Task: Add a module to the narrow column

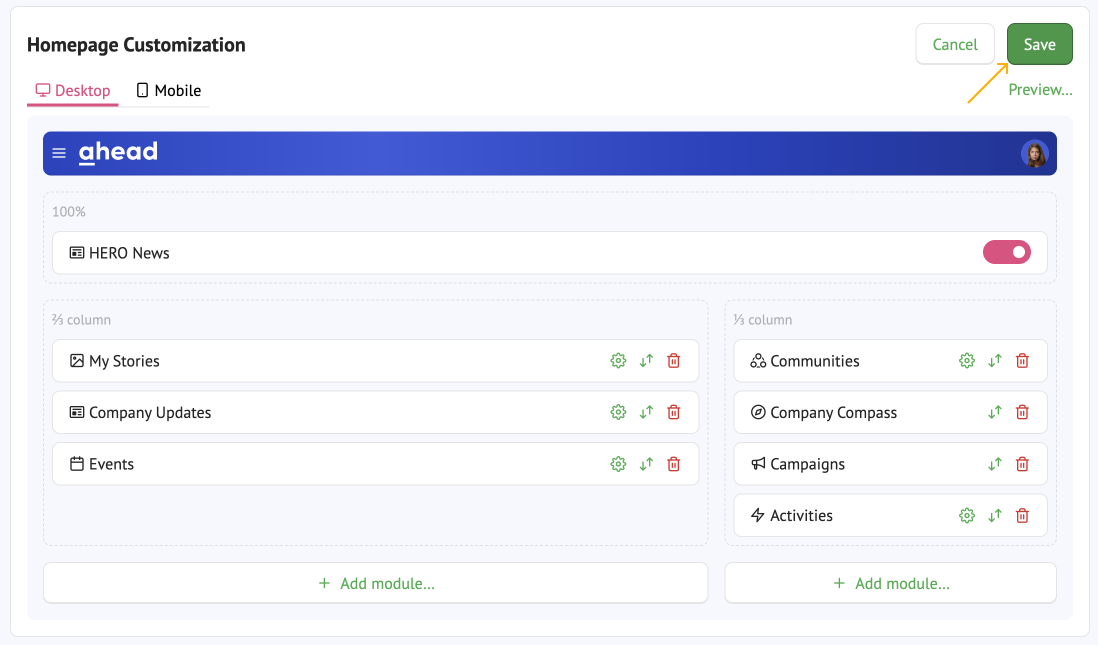Action: pos(890,583)
